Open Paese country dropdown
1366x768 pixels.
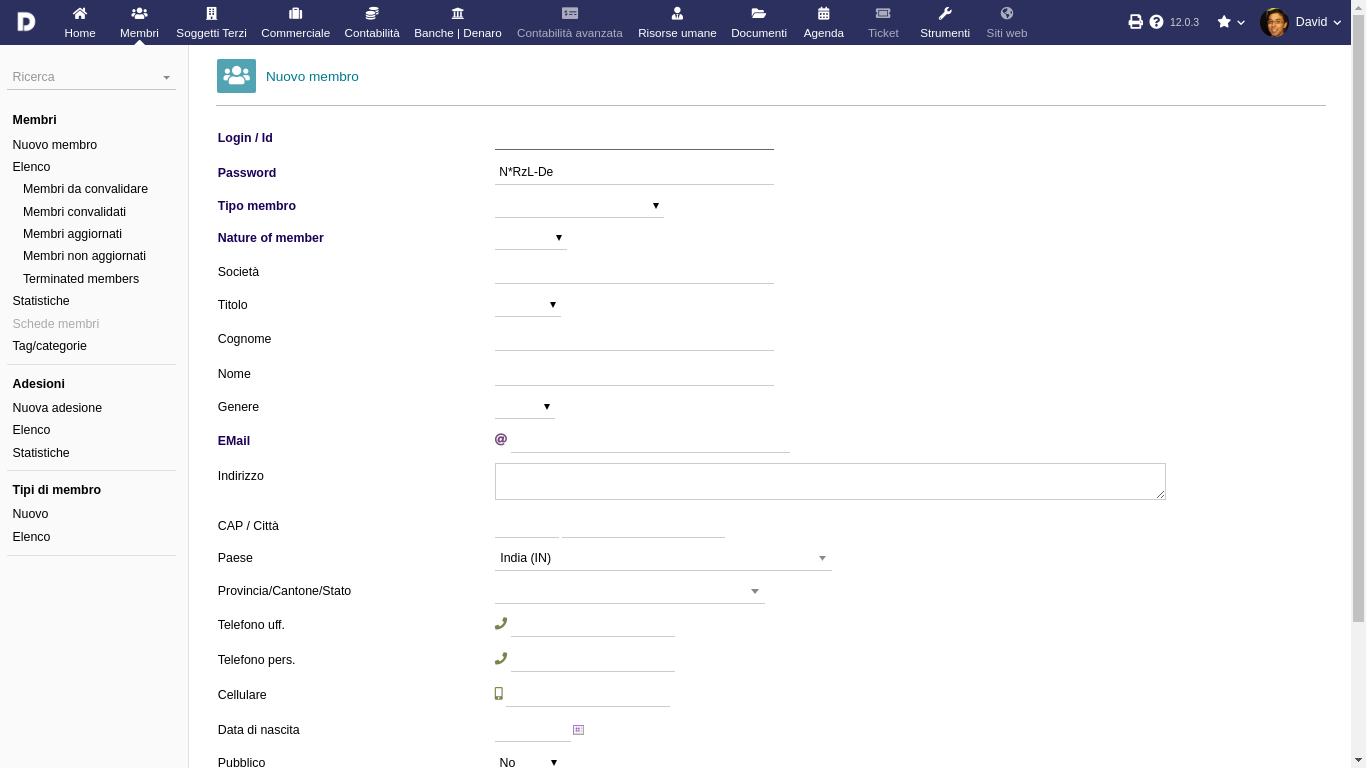pyautogui.click(x=663, y=558)
